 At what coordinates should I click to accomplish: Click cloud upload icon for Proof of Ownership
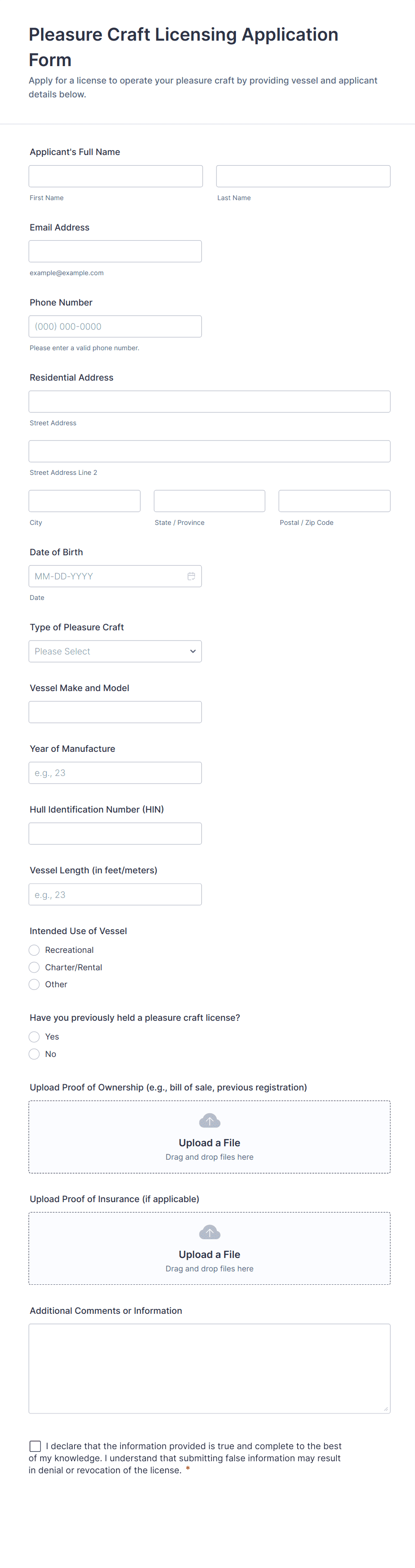[209, 1121]
